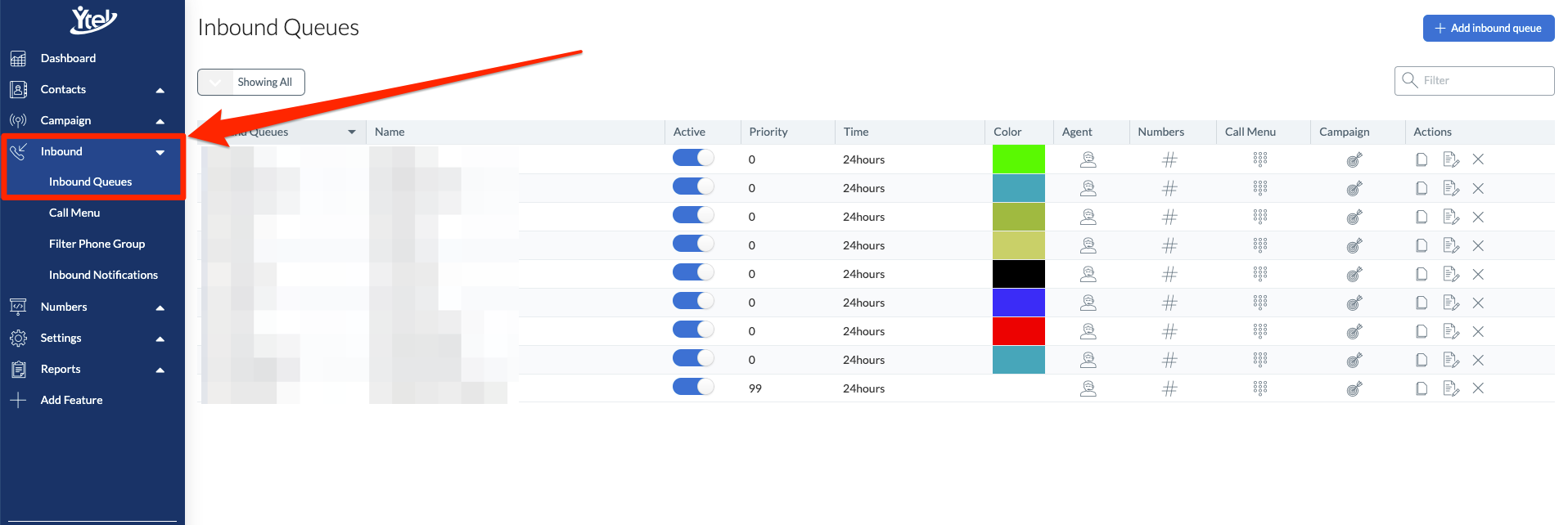1568x525 pixels.
Task: Delete the queue with priority 99
Action: (x=1478, y=388)
